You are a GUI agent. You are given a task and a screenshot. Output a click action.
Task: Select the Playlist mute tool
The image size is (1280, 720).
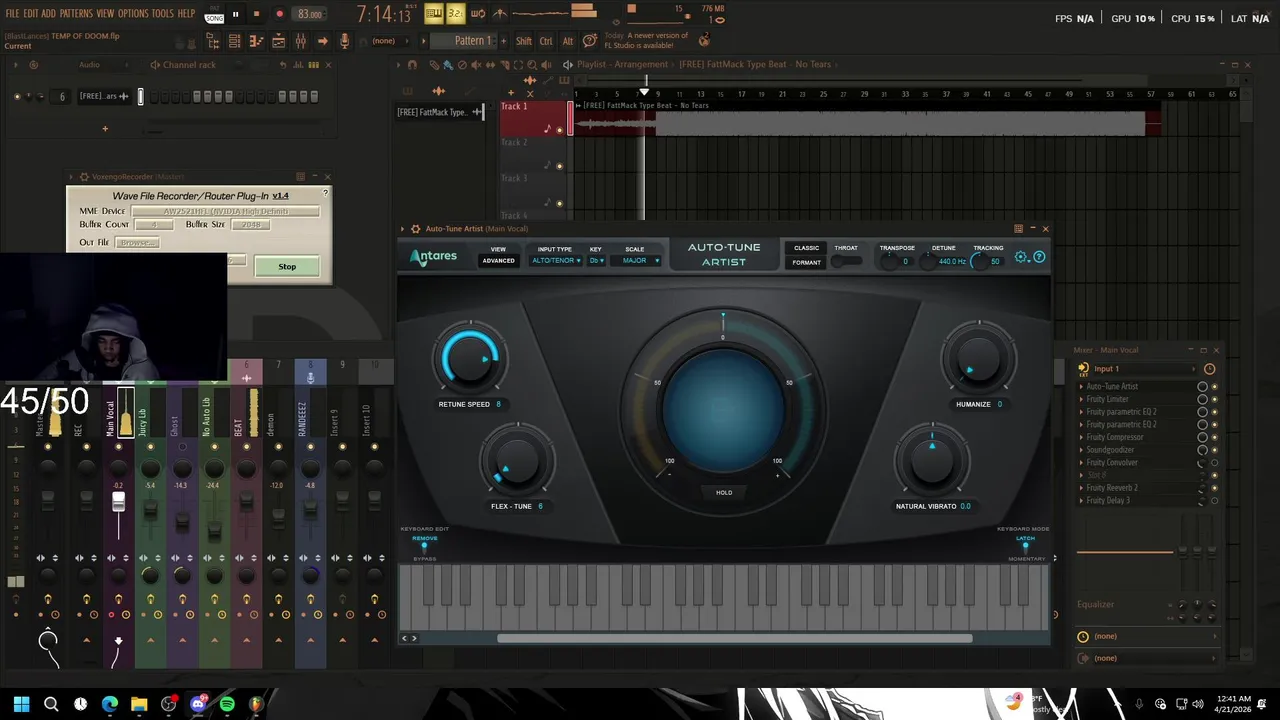pos(476,65)
